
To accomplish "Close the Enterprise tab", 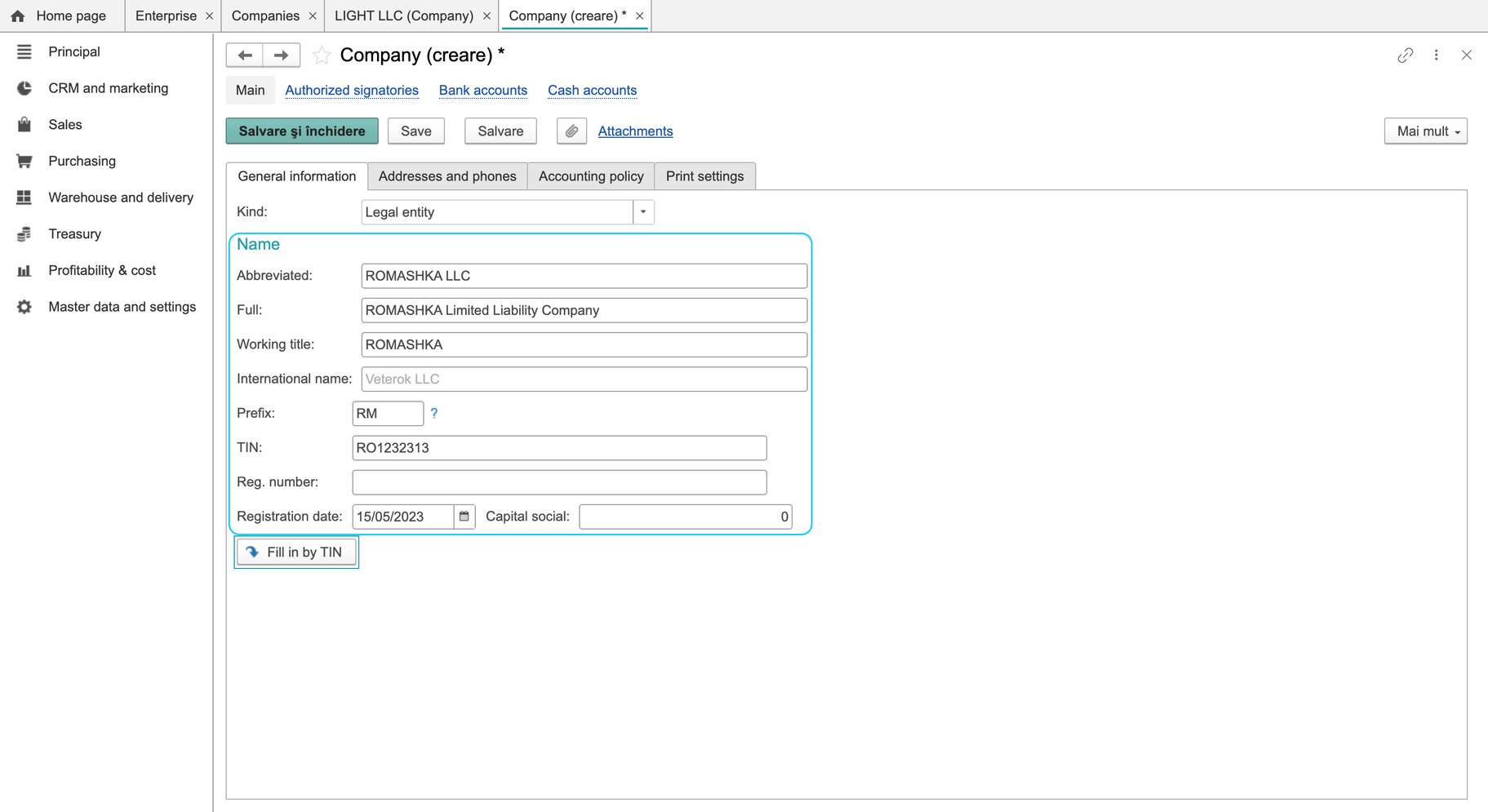I will point(210,16).
